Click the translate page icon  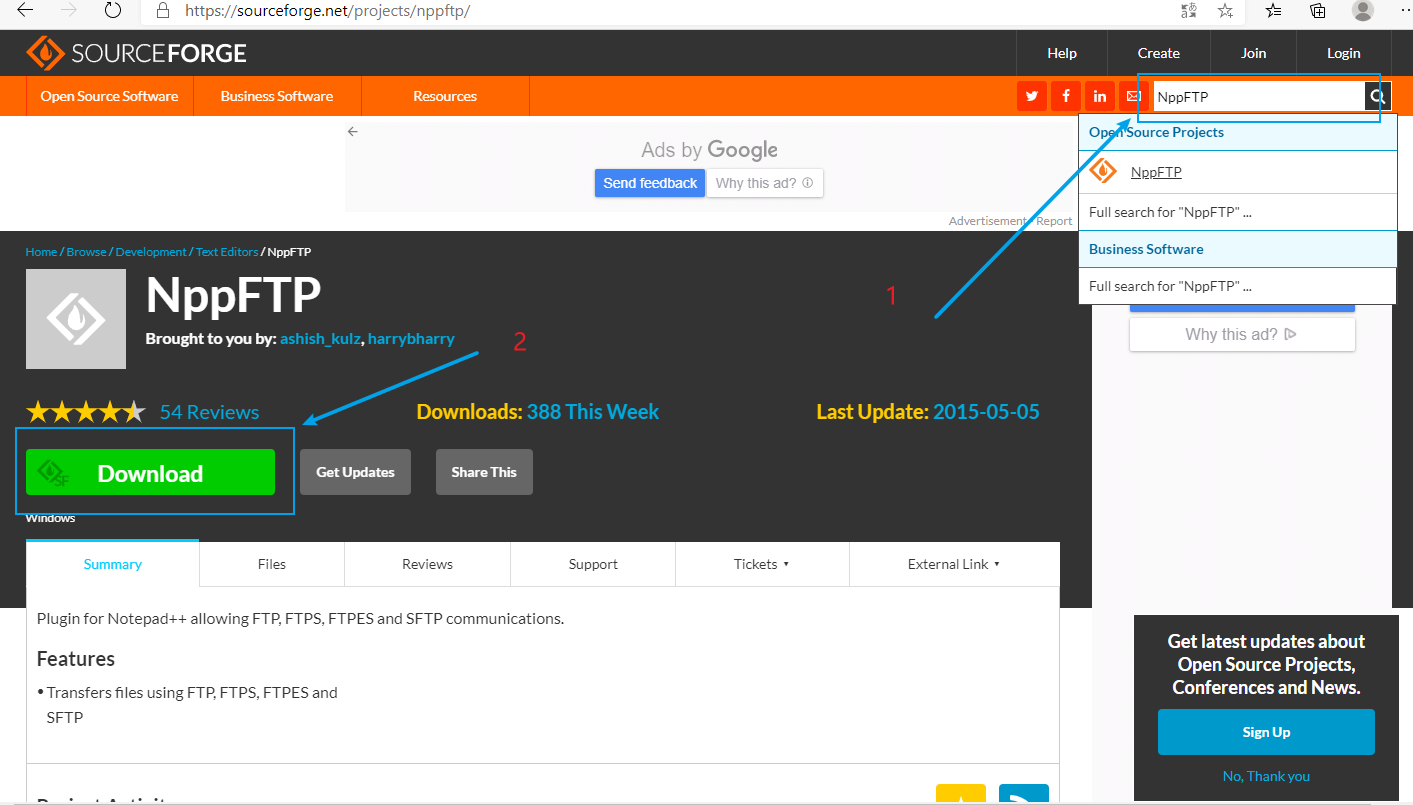[x=1189, y=11]
